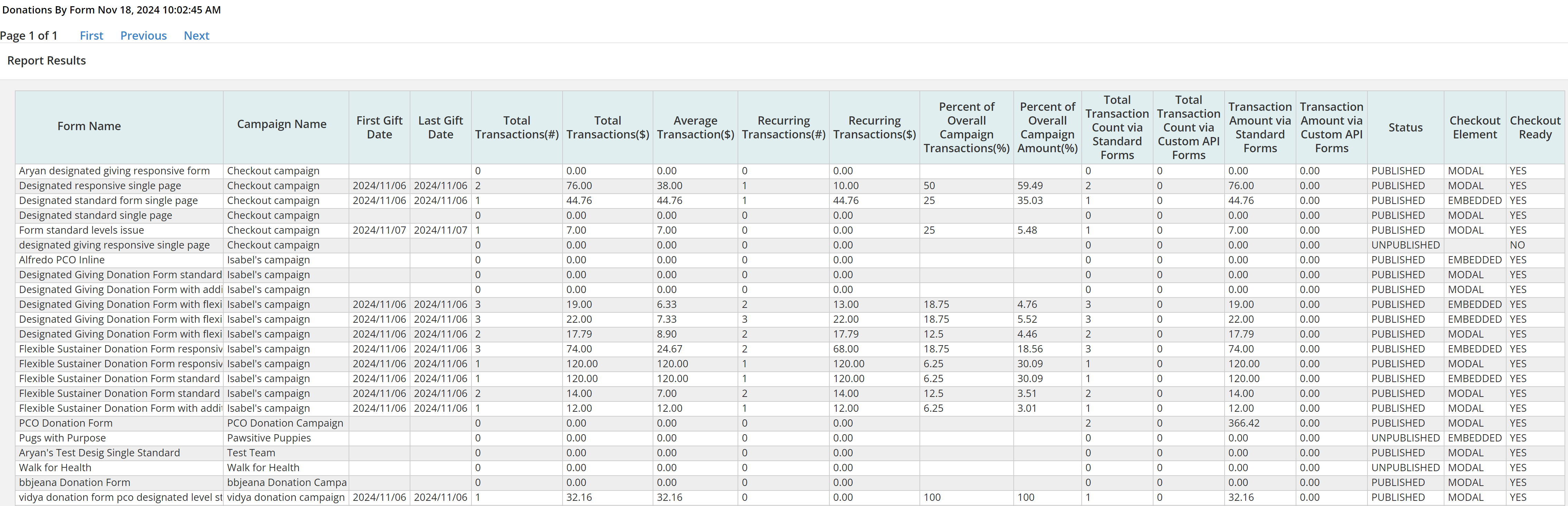
Task: Click the First pagination link
Action: 91,35
